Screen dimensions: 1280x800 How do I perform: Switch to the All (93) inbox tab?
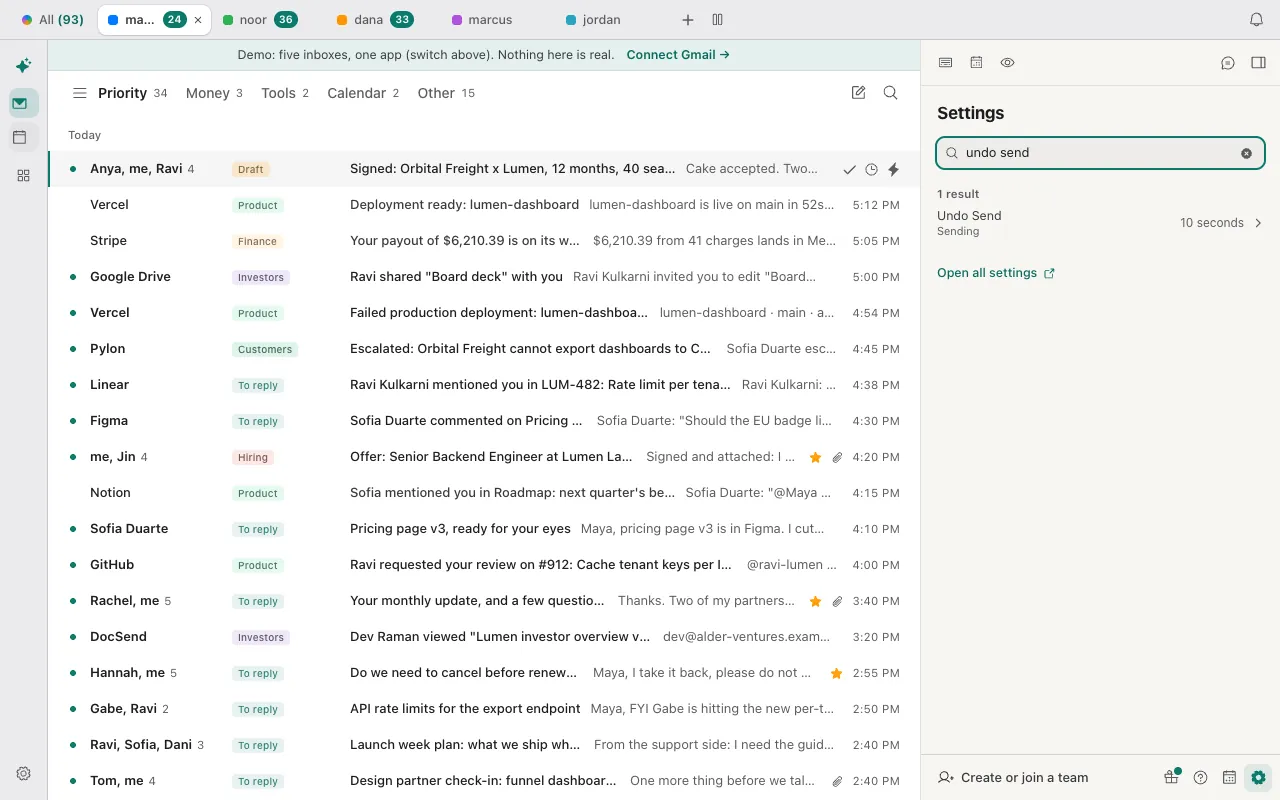click(53, 20)
